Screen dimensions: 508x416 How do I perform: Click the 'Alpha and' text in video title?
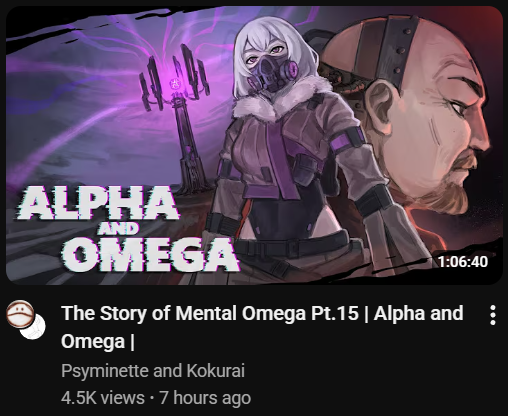tap(418, 313)
